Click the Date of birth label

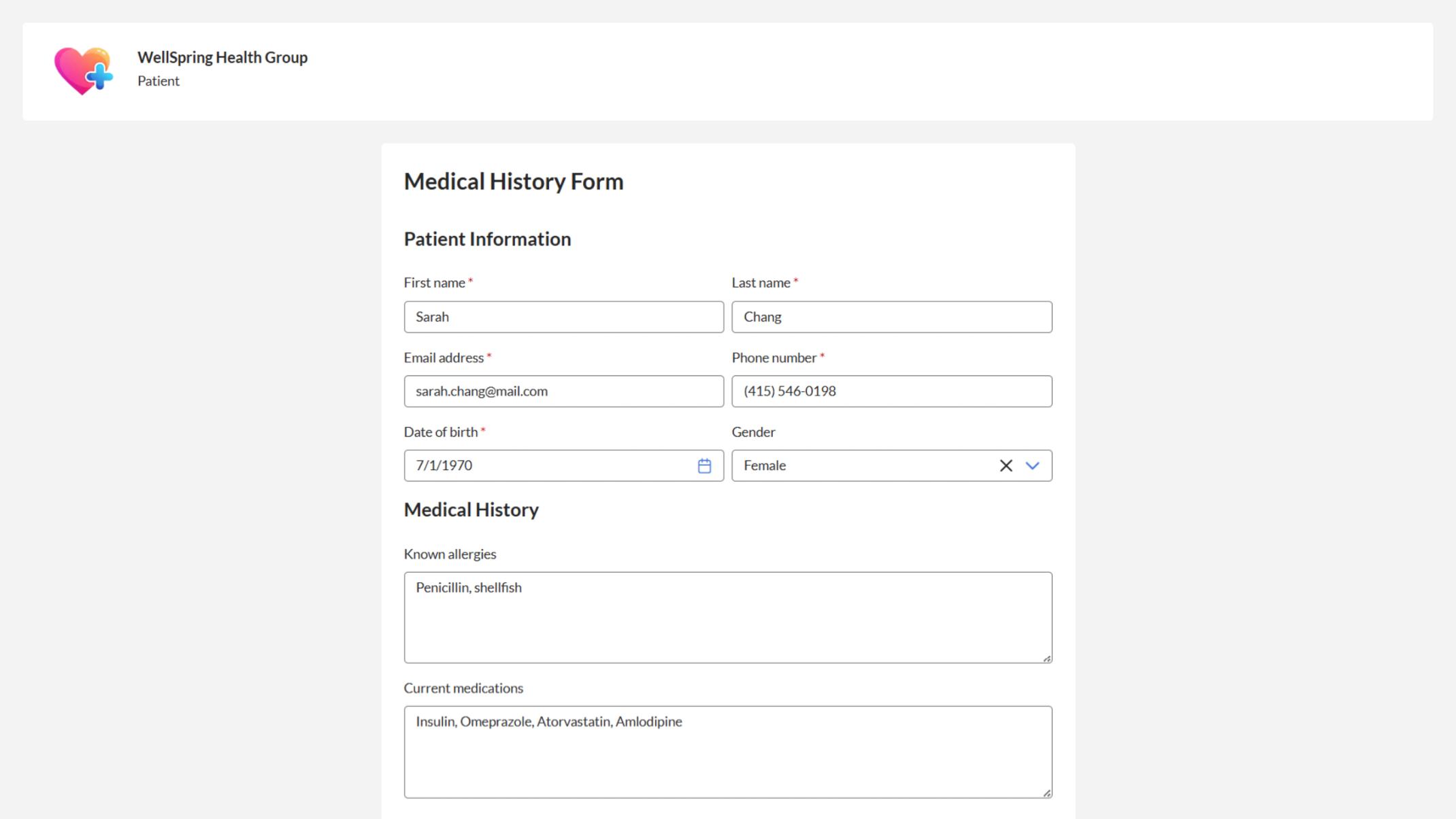(441, 432)
